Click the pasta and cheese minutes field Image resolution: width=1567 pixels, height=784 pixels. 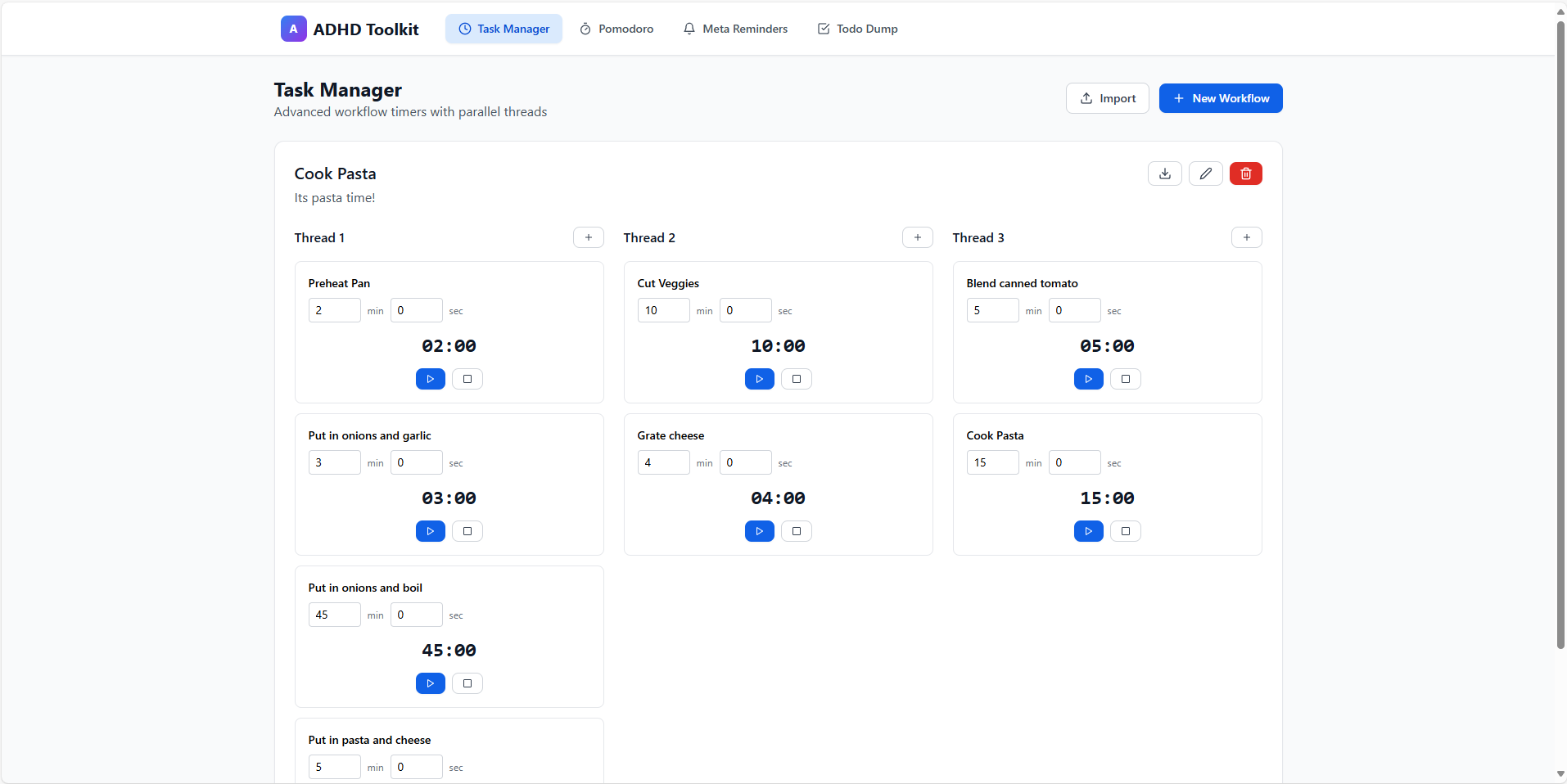click(335, 767)
